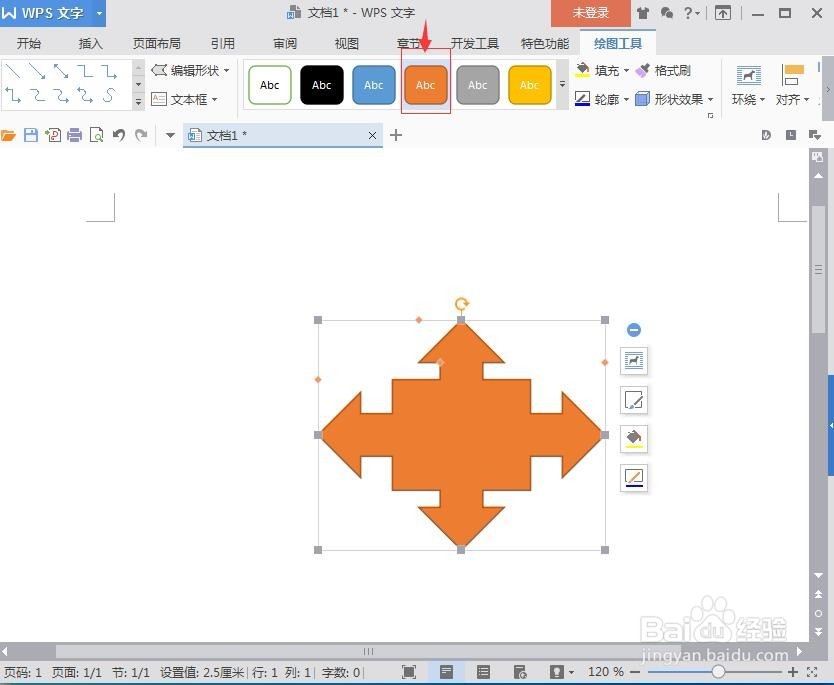Open the quick access toolbar dropdown
This screenshot has height=685, width=834.
click(x=170, y=135)
